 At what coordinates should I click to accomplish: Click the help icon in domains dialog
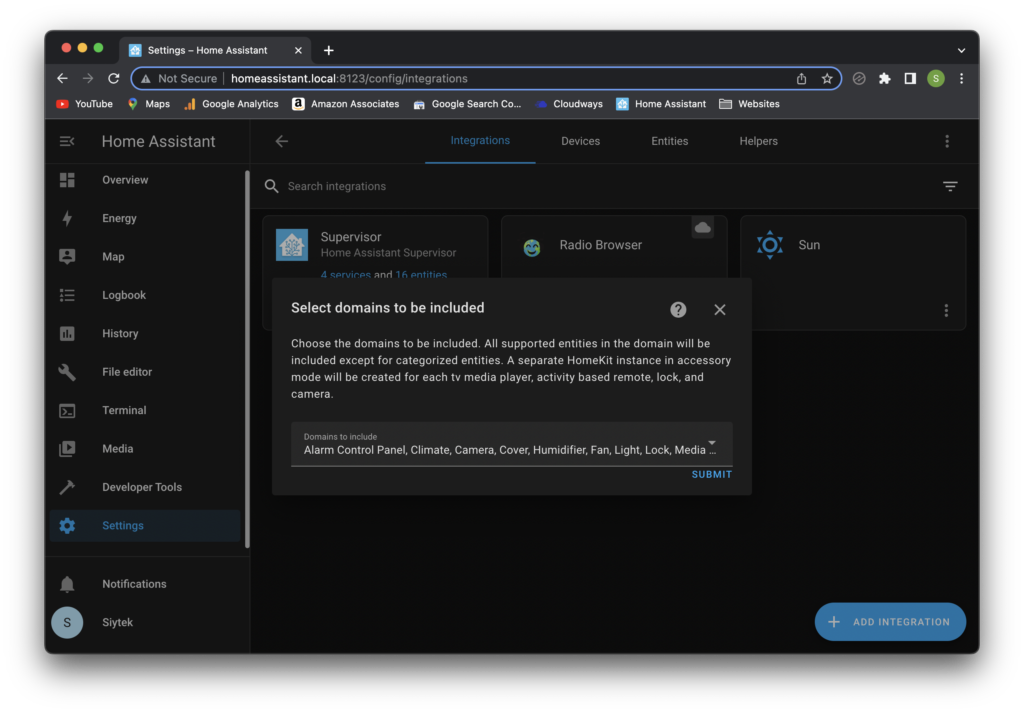(x=678, y=309)
